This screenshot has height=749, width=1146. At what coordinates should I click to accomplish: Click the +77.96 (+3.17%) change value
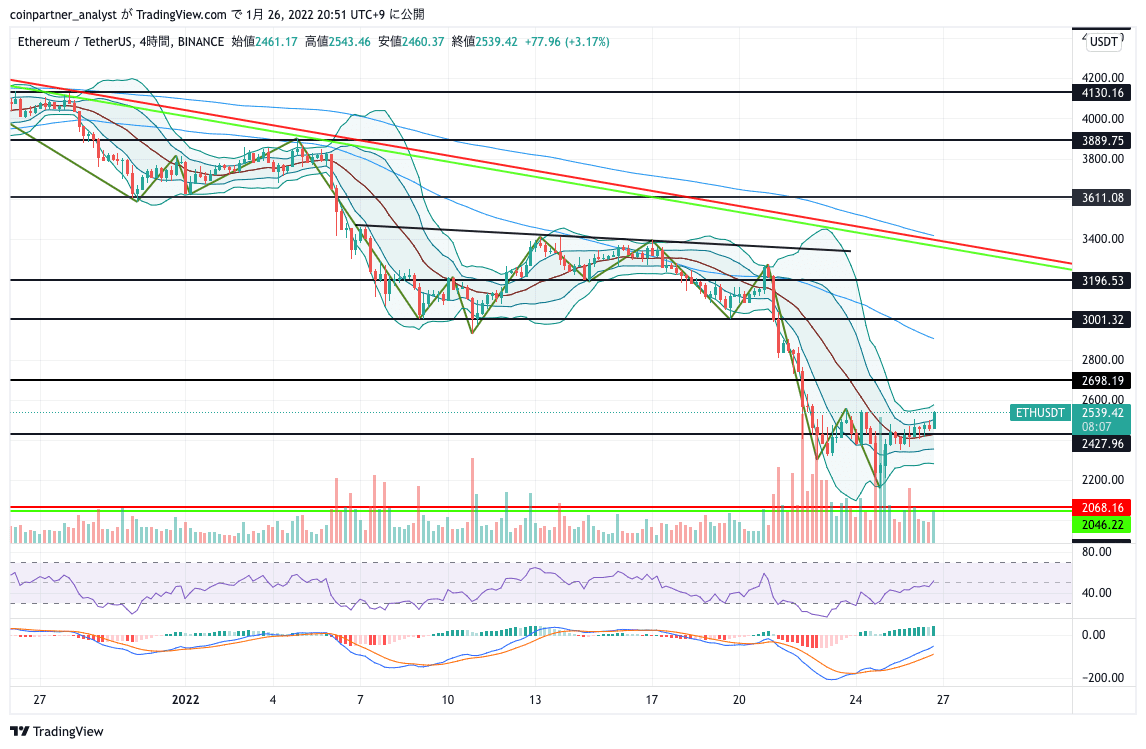click(x=567, y=42)
